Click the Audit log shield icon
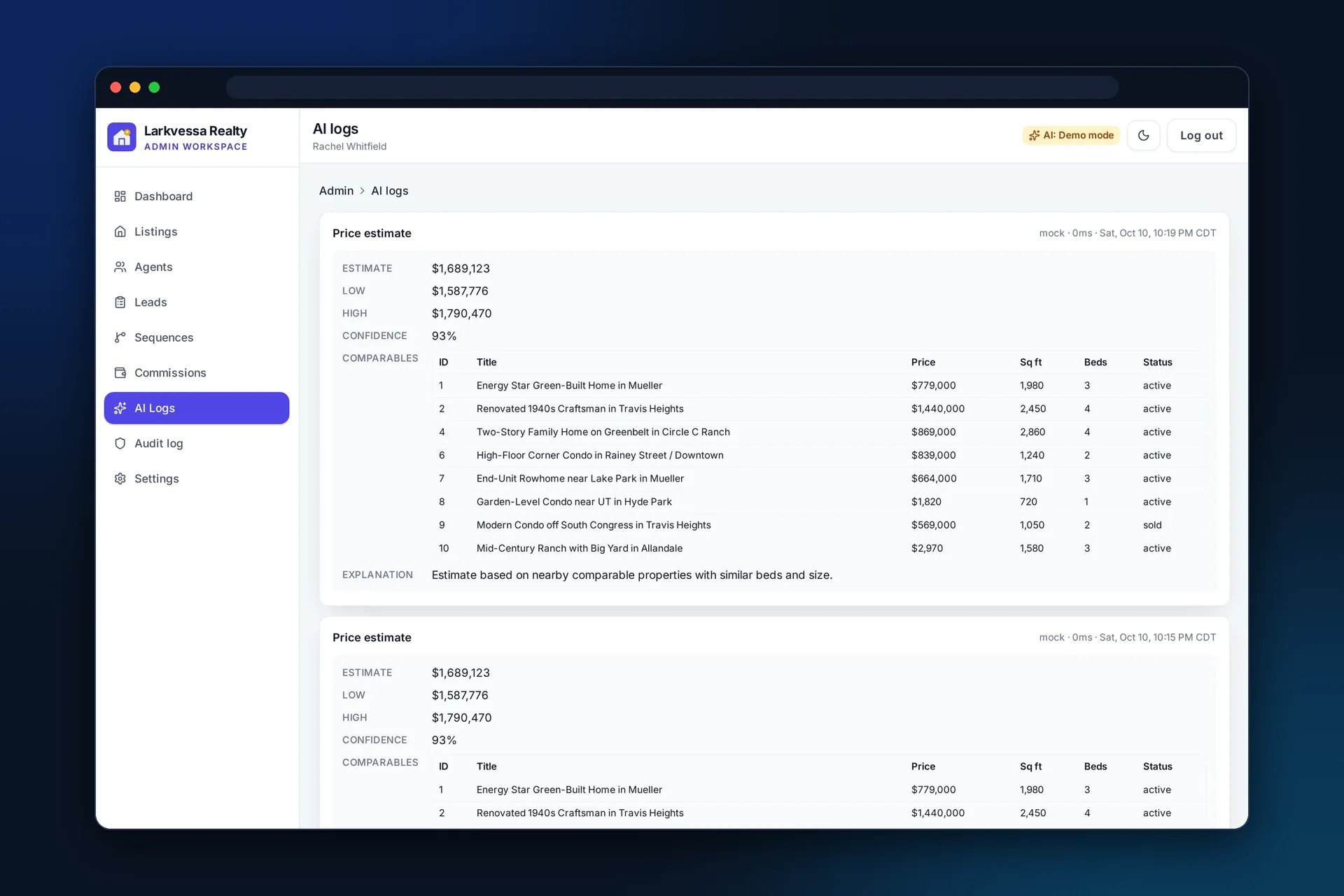 point(120,443)
